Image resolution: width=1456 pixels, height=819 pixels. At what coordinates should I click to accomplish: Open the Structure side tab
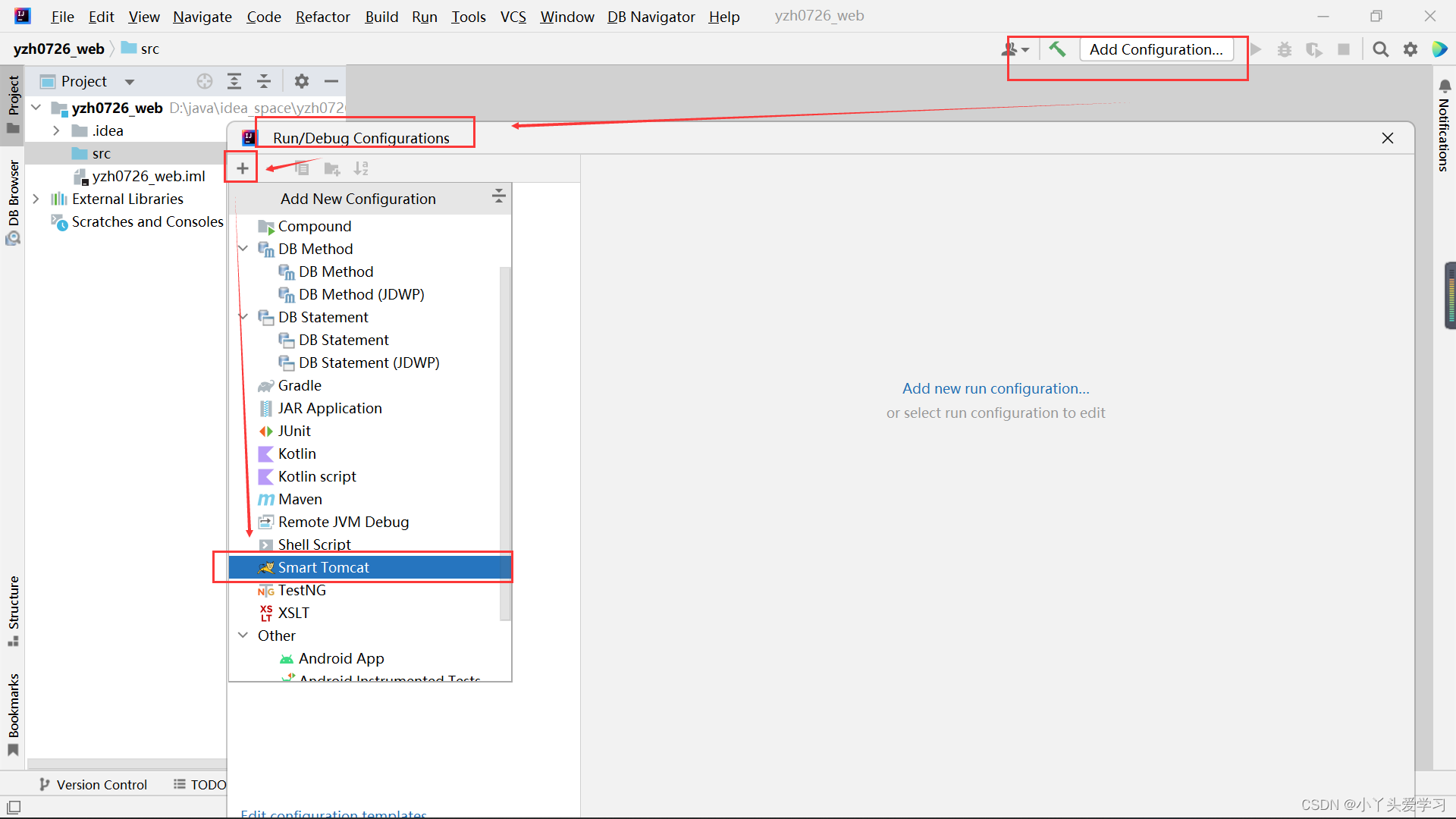pyautogui.click(x=13, y=611)
